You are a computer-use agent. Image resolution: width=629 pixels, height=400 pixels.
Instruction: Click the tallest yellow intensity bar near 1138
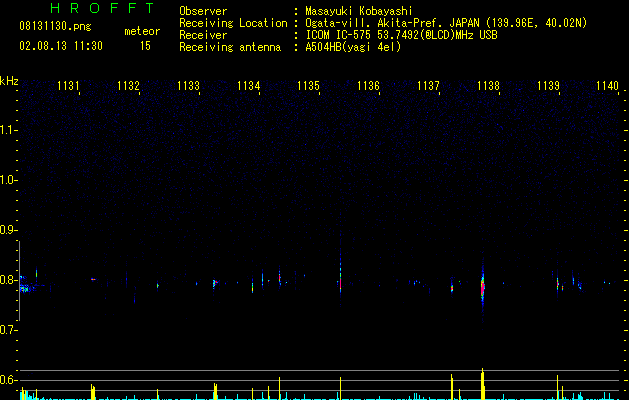[x=483, y=384]
